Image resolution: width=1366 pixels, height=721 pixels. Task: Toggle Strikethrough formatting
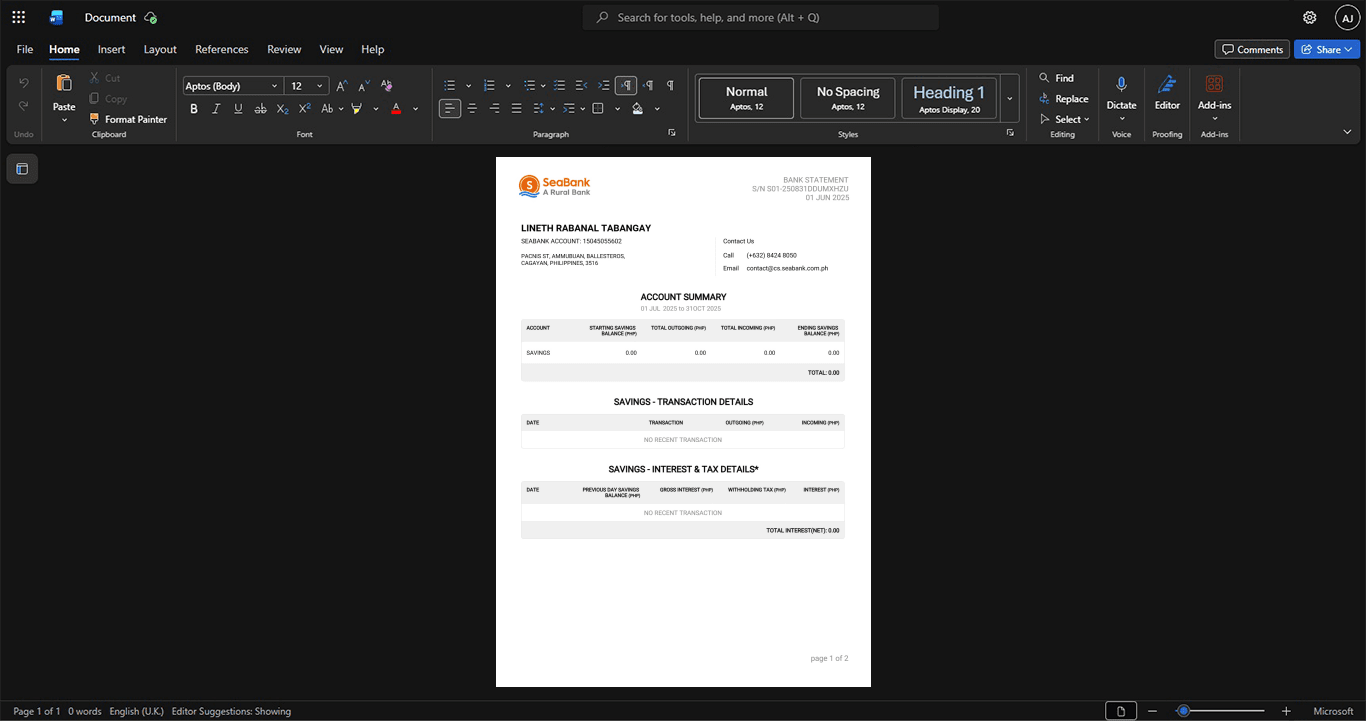260,108
